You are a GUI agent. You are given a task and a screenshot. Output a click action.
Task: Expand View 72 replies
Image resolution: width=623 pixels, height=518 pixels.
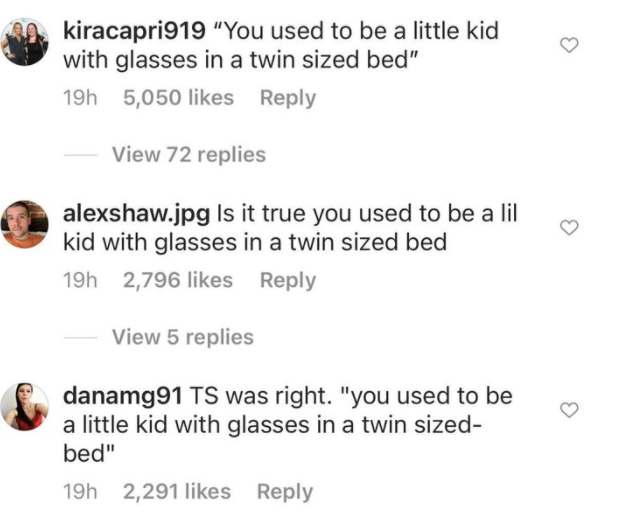(188, 155)
